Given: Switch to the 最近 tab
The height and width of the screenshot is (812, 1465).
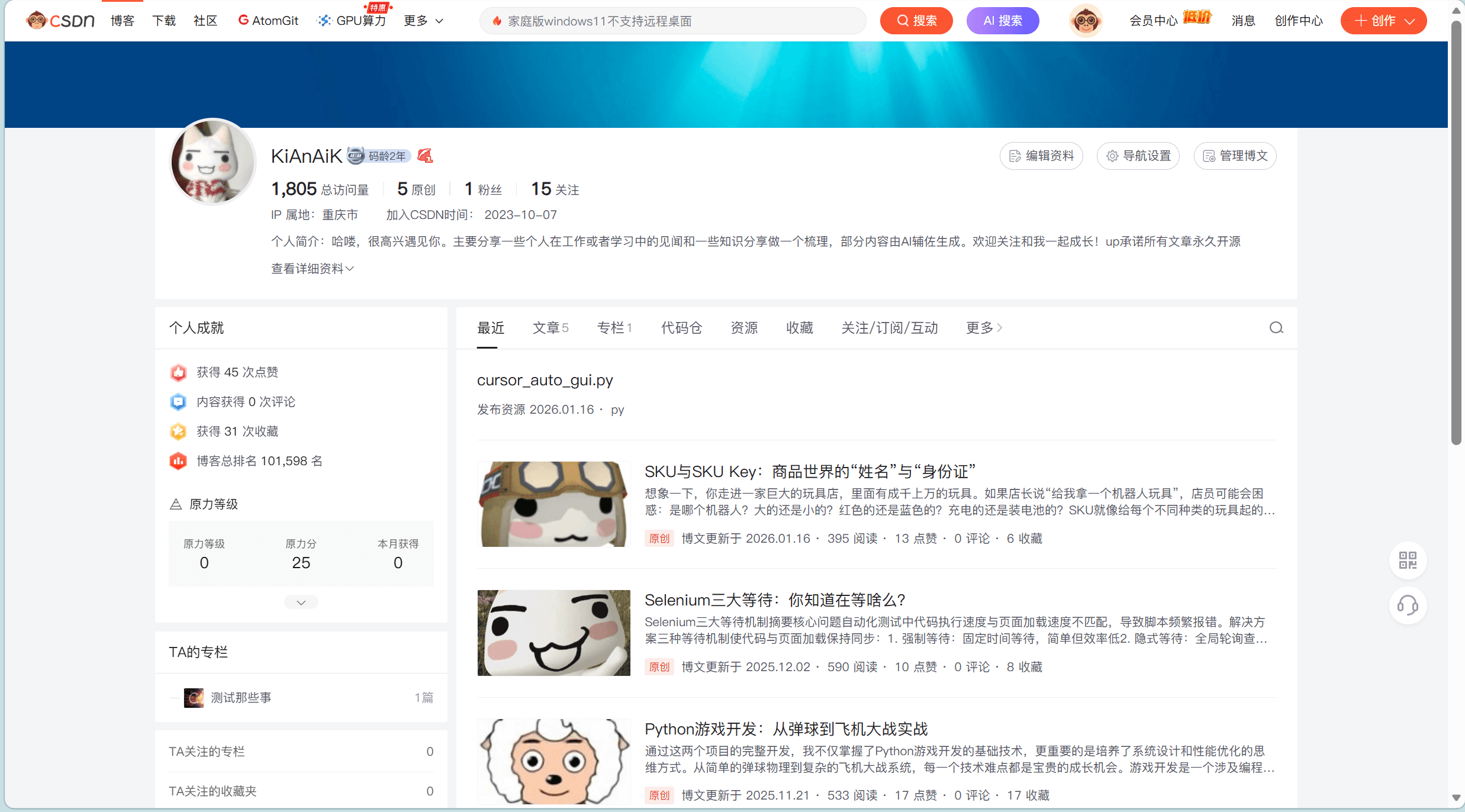Looking at the screenshot, I should click(x=491, y=328).
